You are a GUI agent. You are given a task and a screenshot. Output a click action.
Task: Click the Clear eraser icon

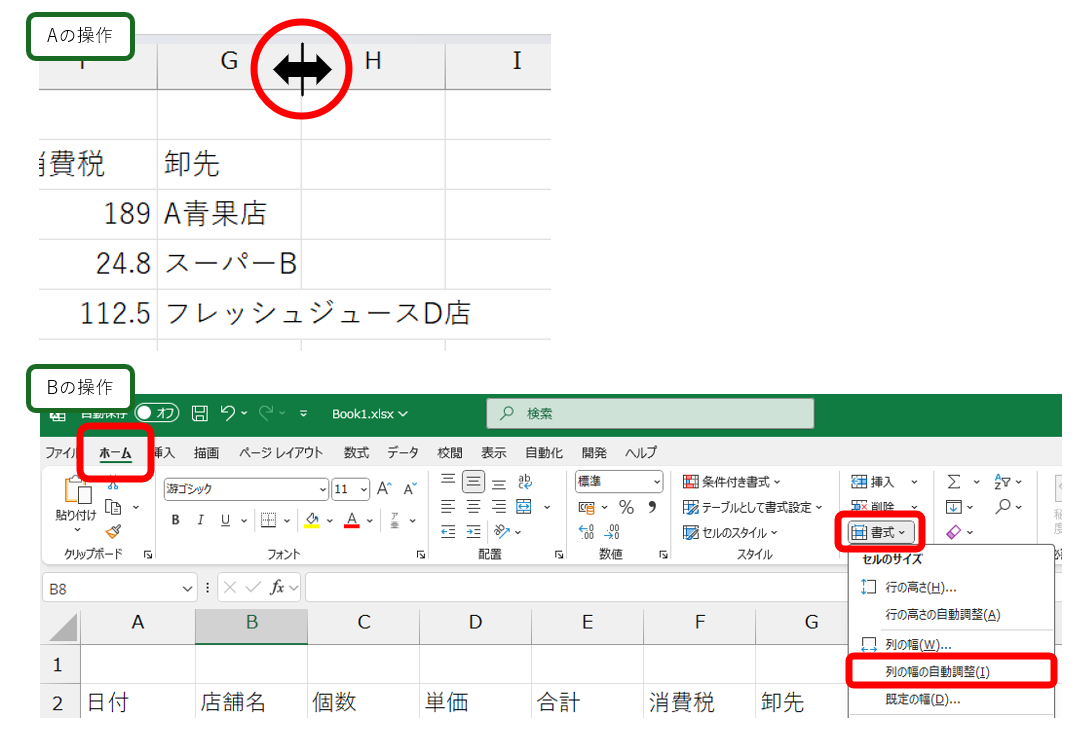coord(953,533)
